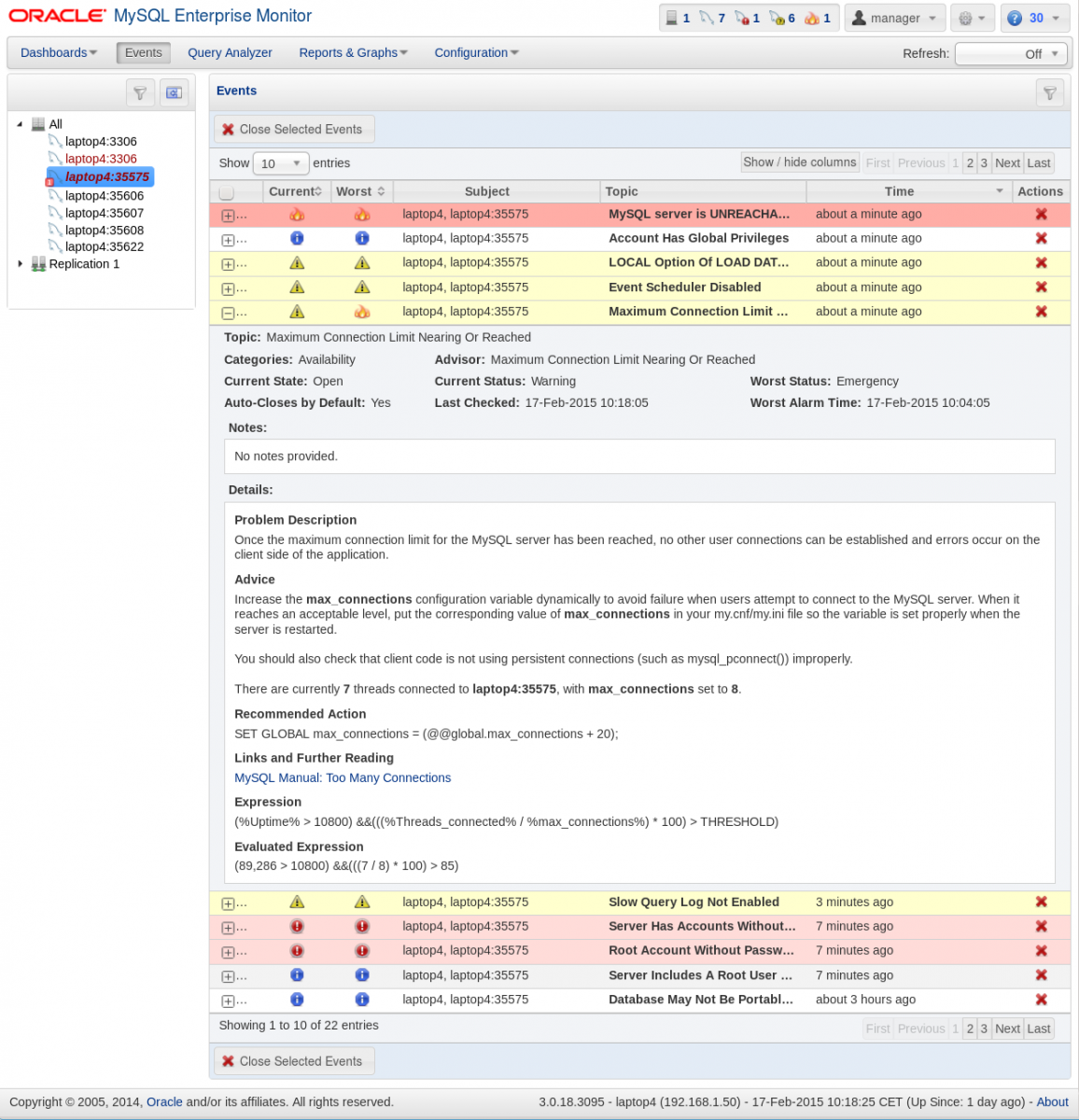Click the emergency flame count in top bar

[818, 18]
